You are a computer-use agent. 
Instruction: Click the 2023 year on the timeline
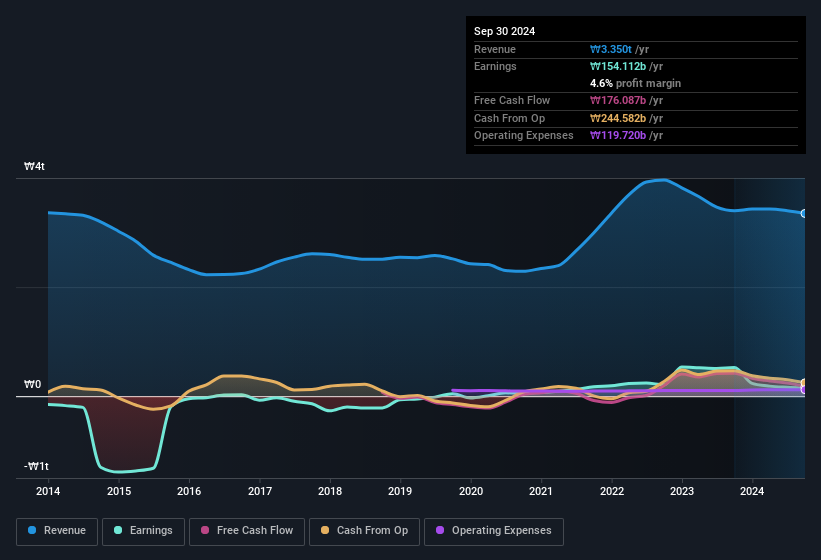click(x=682, y=491)
